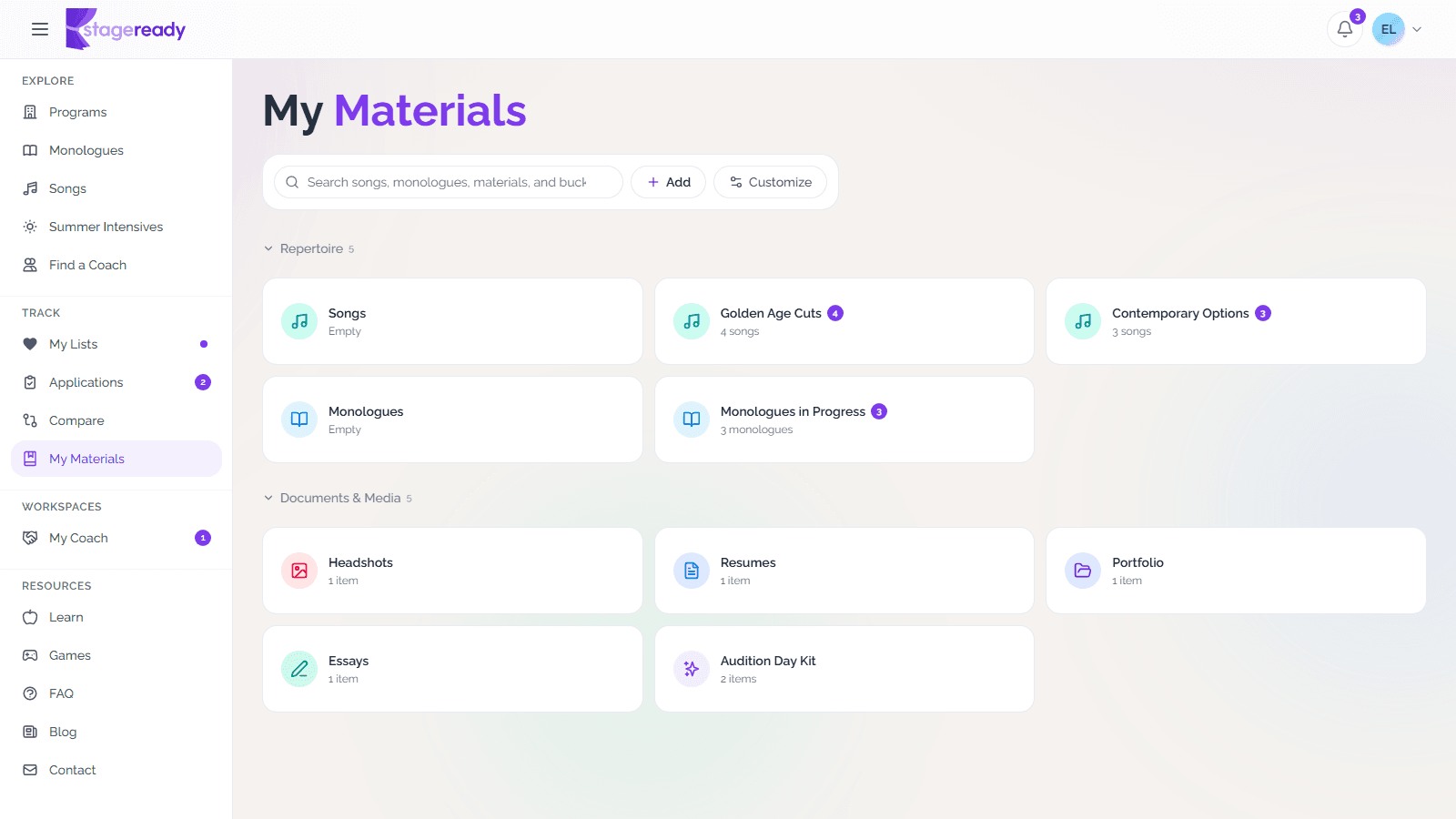Click the Contact envelope icon

pos(30,770)
